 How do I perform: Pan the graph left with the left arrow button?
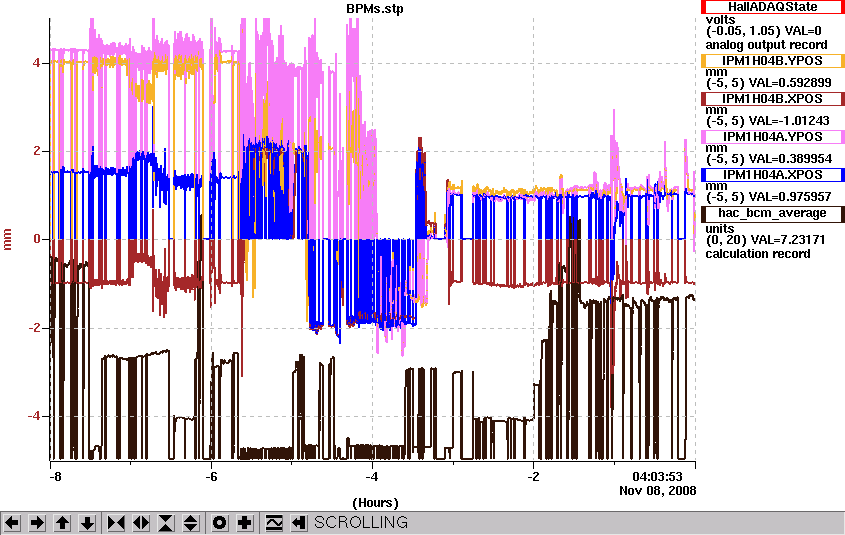12,523
